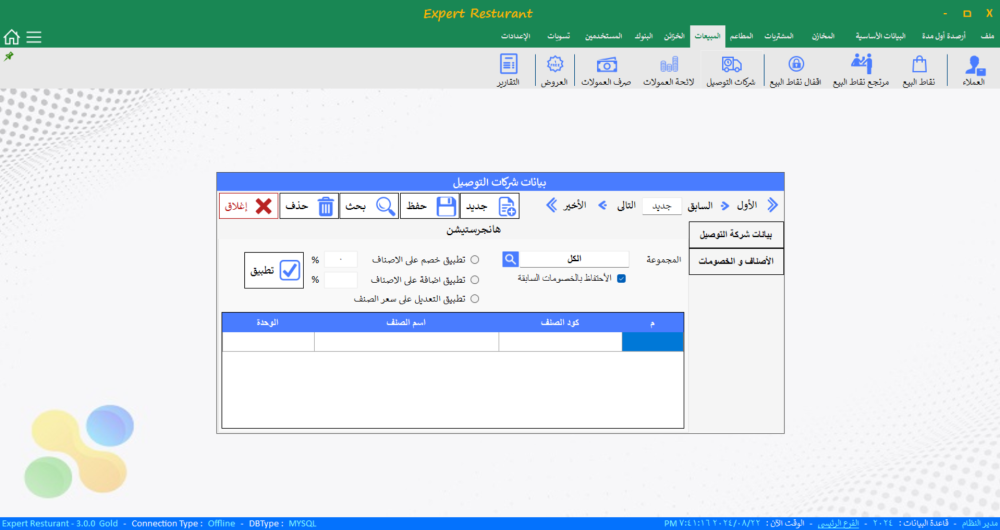Click the home icon in title bar
Screen dimensions: 1000x530
click(12, 37)
